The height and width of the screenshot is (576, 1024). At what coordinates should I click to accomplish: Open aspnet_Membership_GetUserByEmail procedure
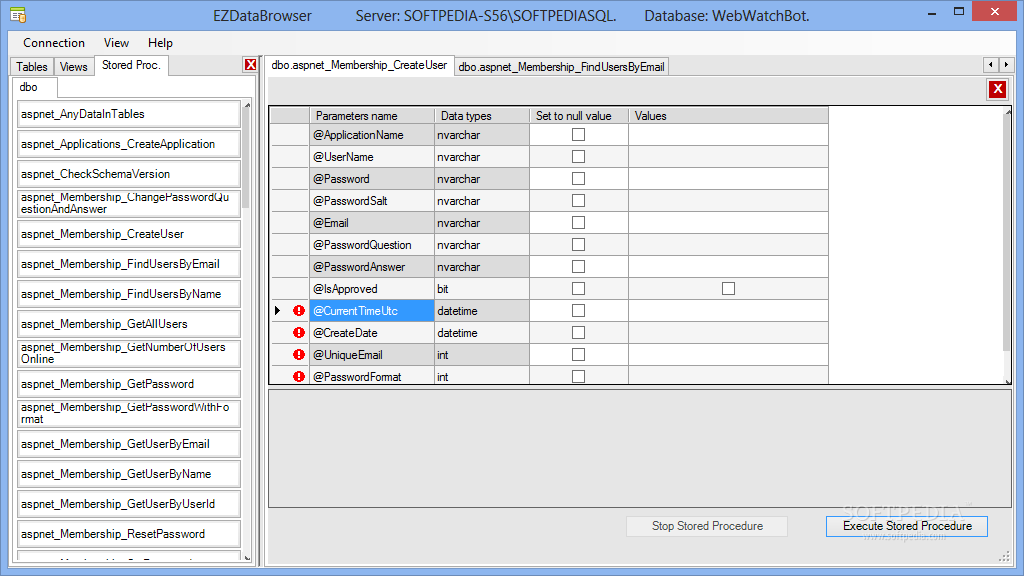tap(129, 445)
